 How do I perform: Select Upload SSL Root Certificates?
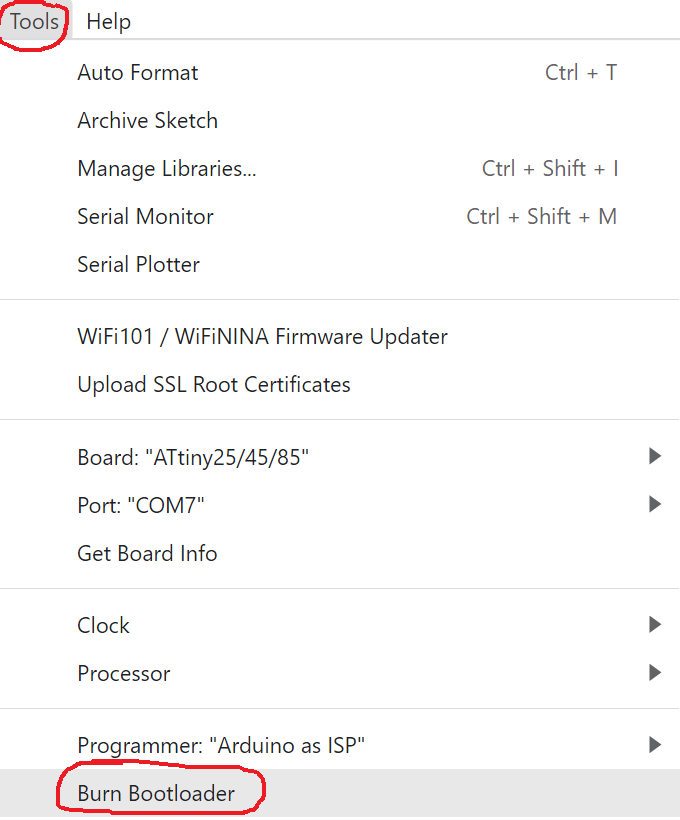click(214, 385)
